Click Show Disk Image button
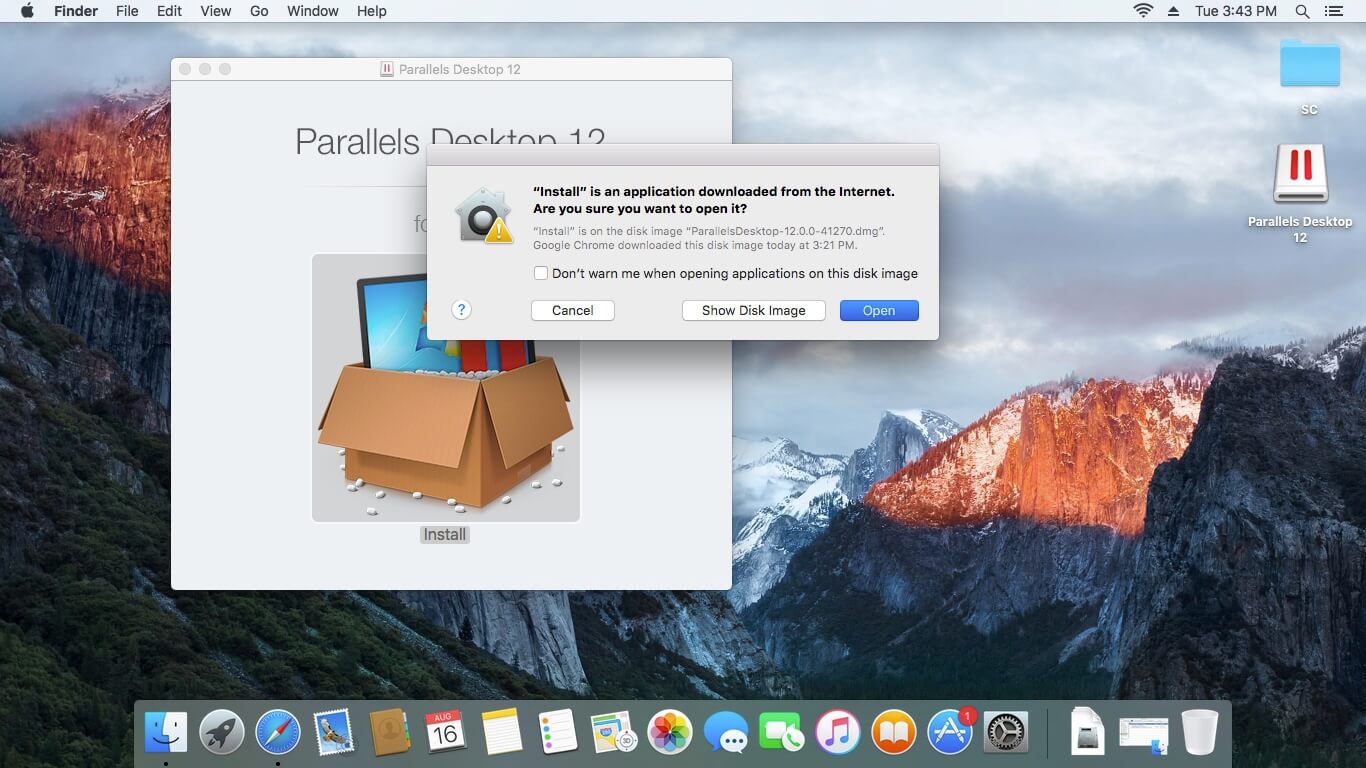The width and height of the screenshot is (1366, 768). point(754,310)
